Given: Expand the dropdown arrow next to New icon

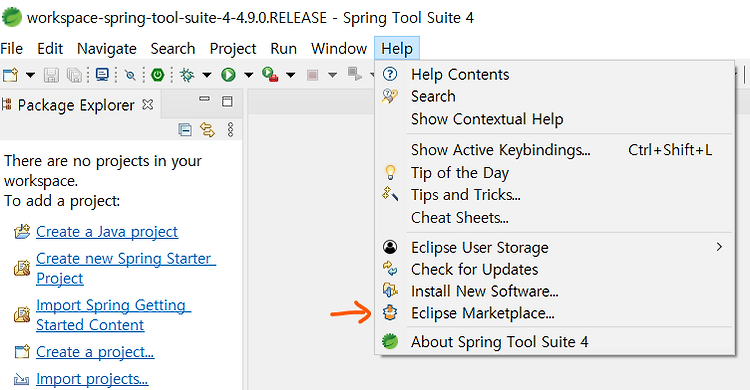Looking at the screenshot, I should coord(30,75).
